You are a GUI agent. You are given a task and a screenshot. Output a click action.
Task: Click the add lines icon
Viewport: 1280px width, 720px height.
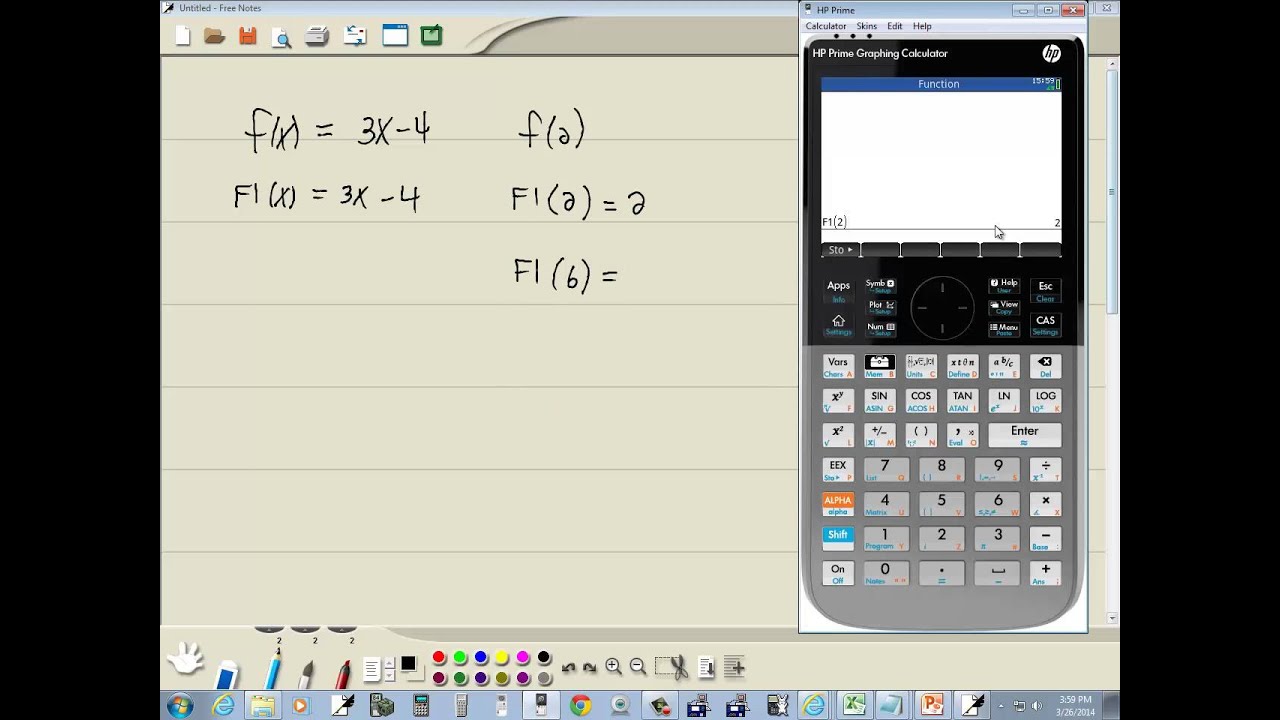click(x=734, y=666)
